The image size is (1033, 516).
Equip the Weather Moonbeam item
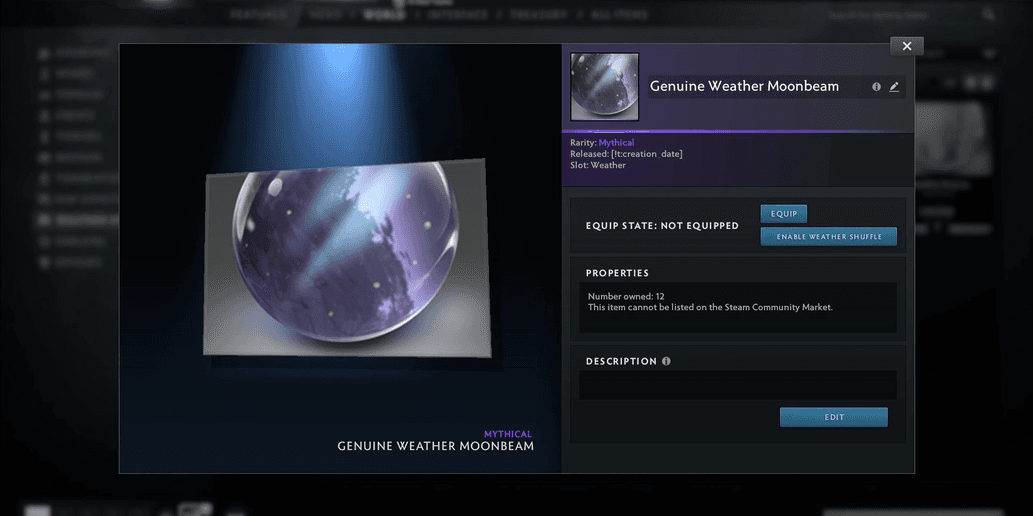(x=783, y=214)
